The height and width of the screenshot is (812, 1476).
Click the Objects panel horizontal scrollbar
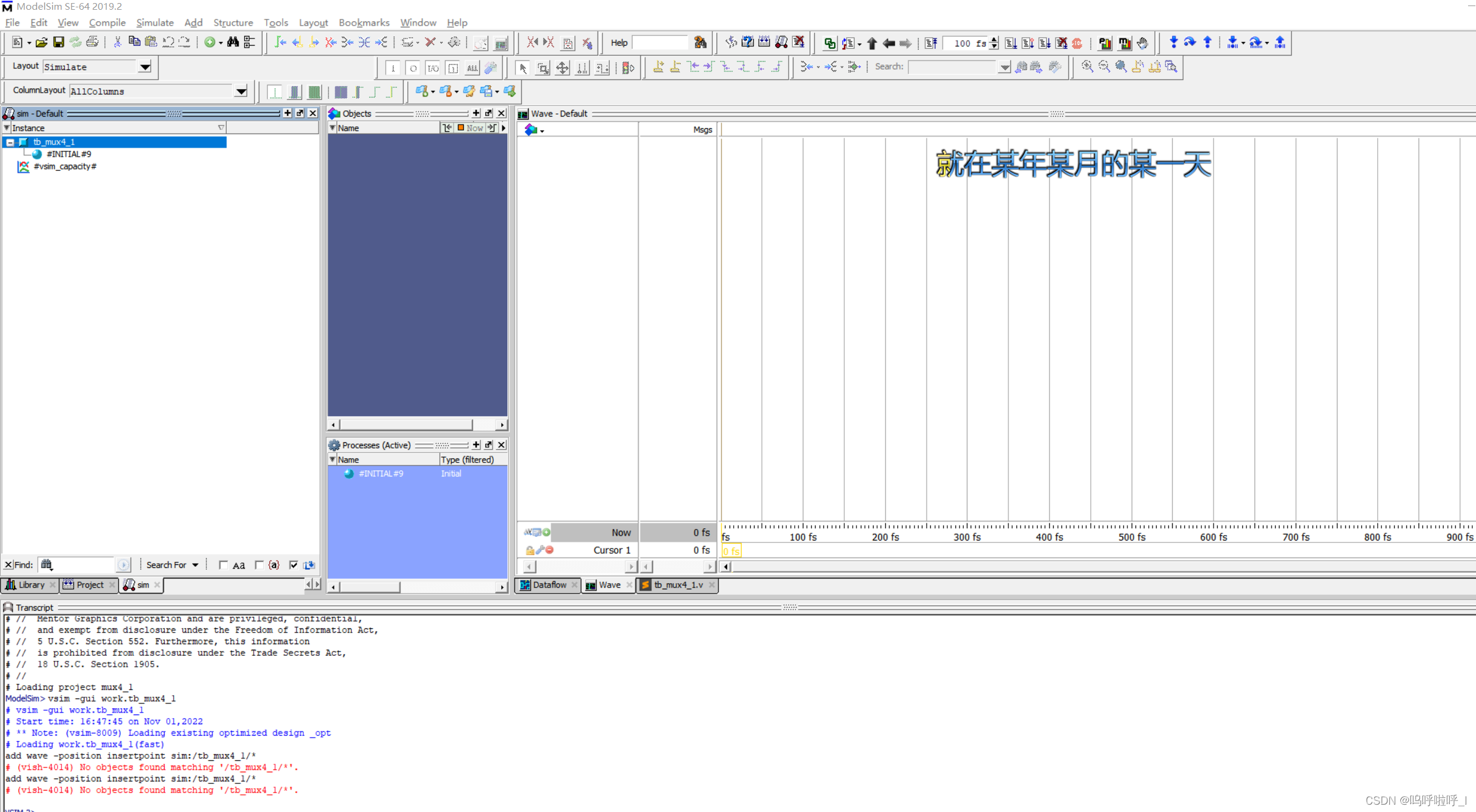point(405,425)
